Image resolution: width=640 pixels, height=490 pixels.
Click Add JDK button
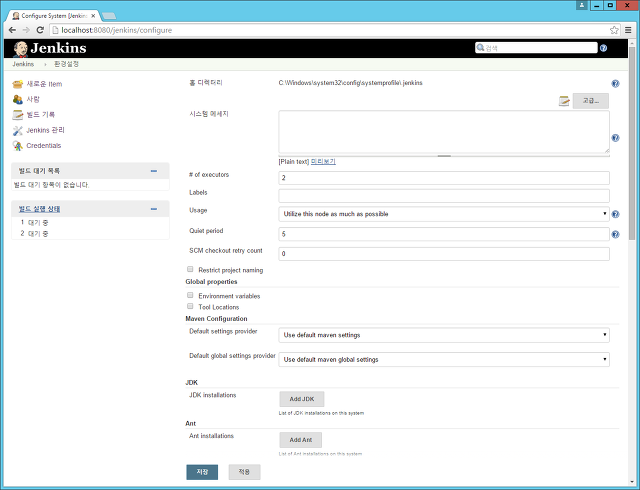pos(302,399)
